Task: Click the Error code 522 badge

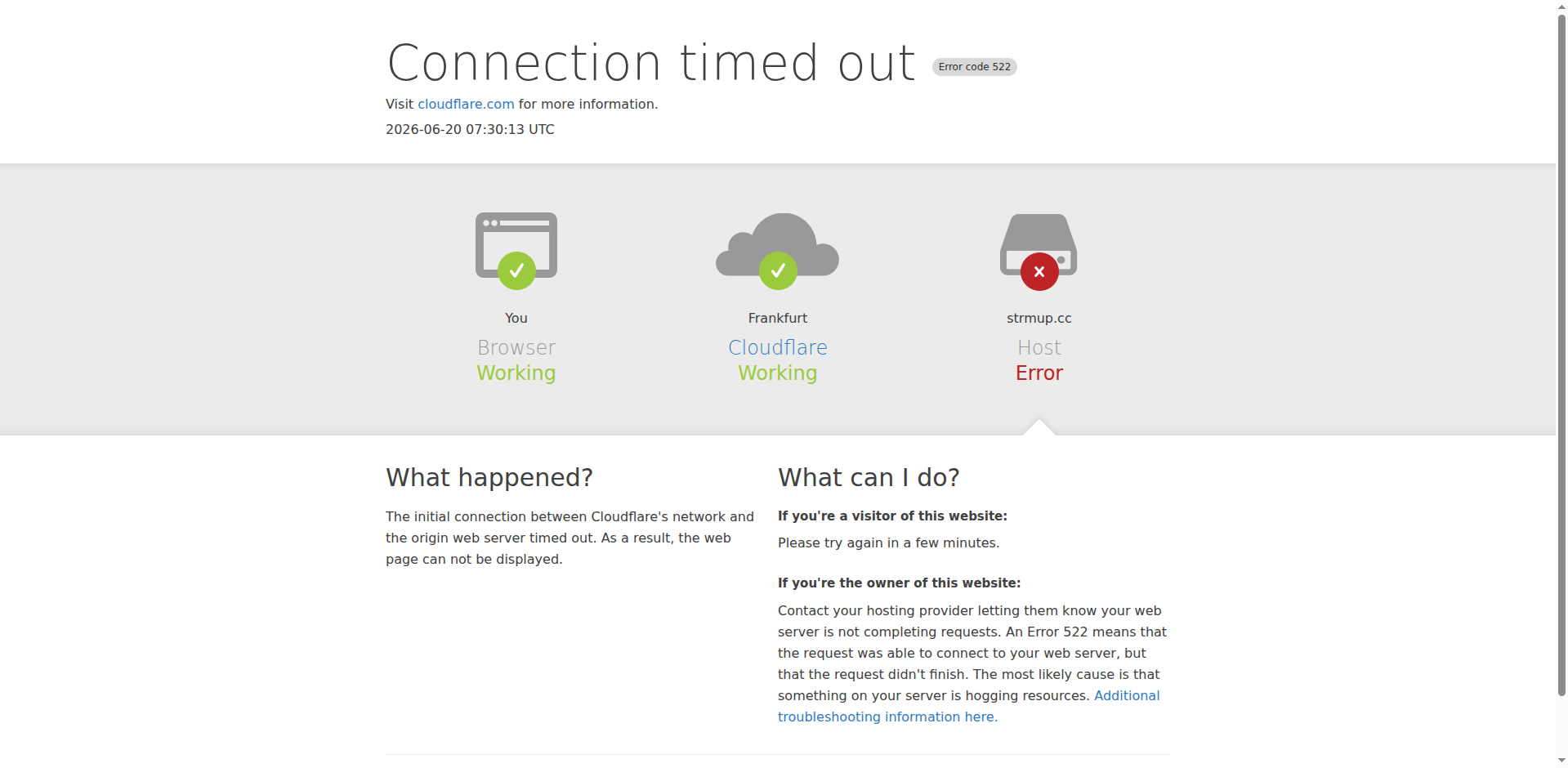Action: click(975, 67)
